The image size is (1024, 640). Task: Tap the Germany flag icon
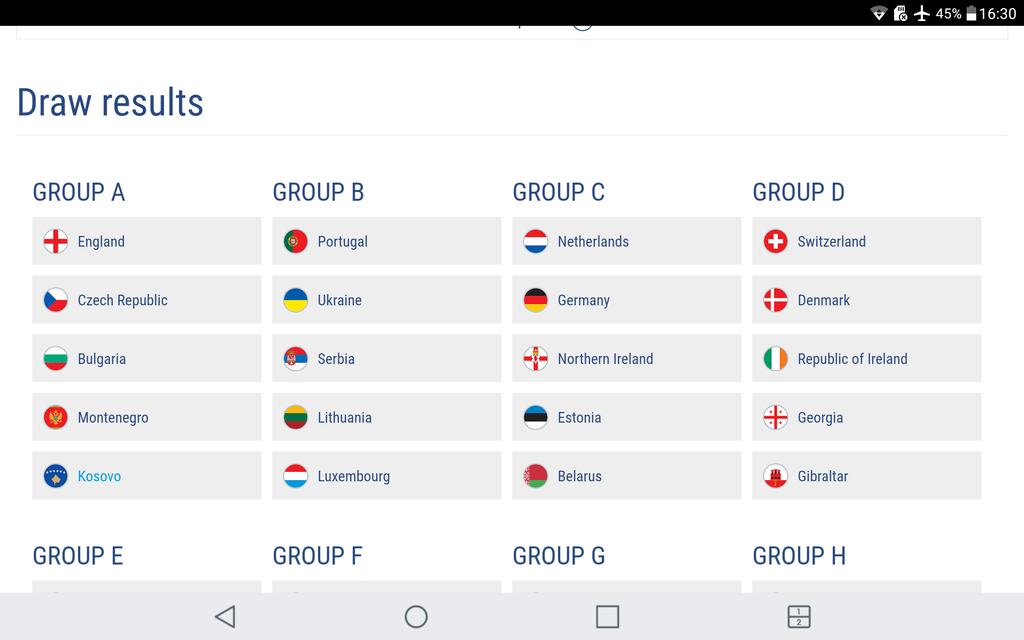point(536,300)
